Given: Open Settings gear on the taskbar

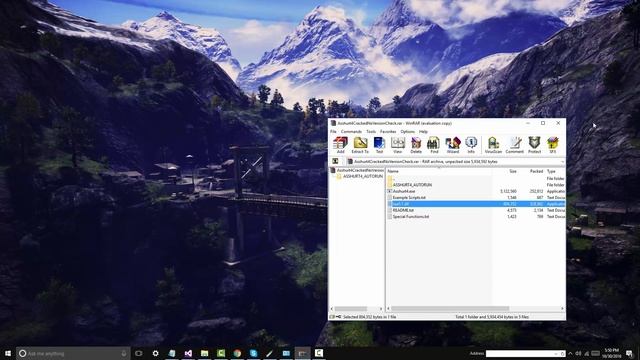Looking at the screenshot, I should [x=156, y=353].
